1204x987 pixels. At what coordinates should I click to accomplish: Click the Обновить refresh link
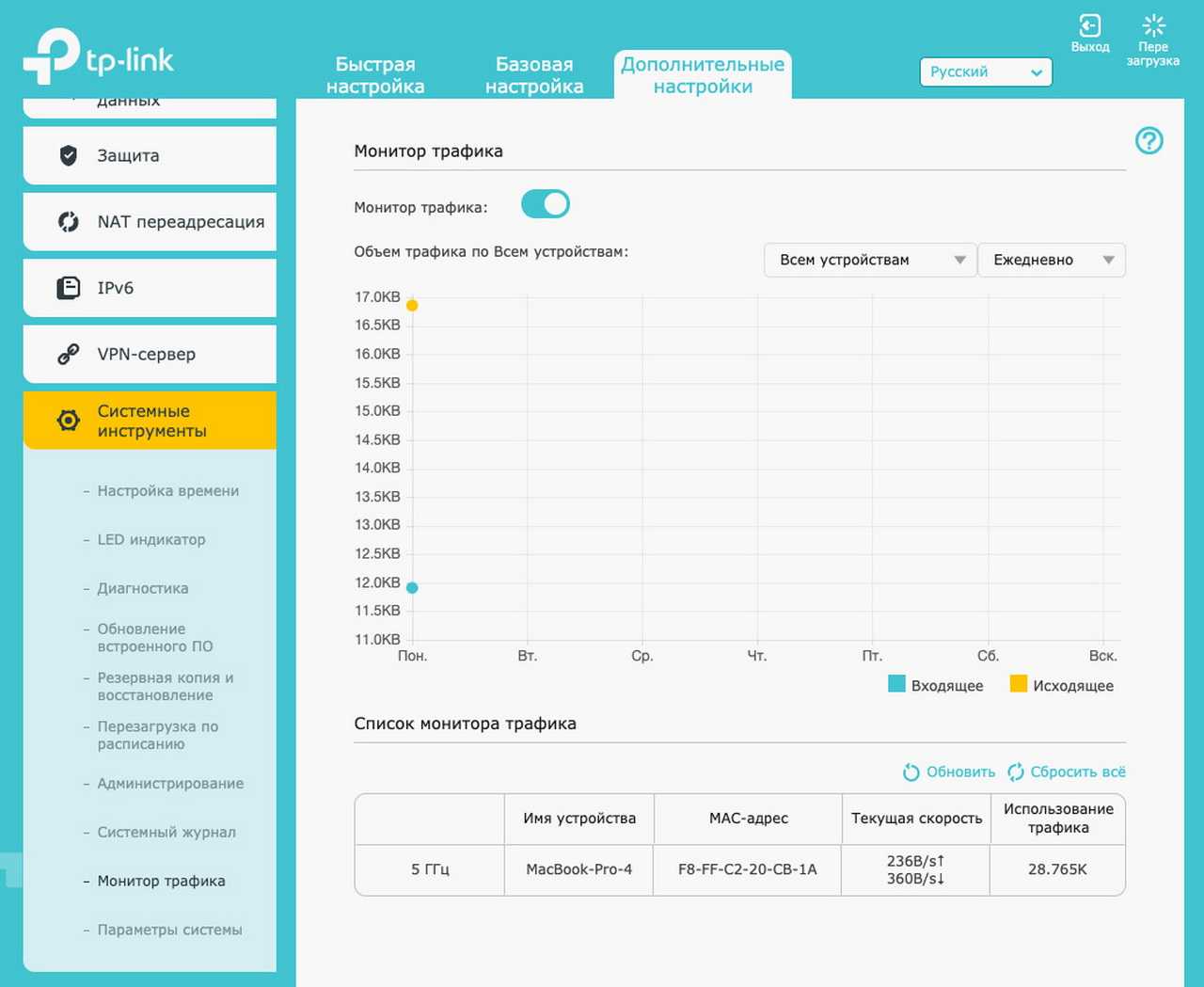tap(949, 772)
